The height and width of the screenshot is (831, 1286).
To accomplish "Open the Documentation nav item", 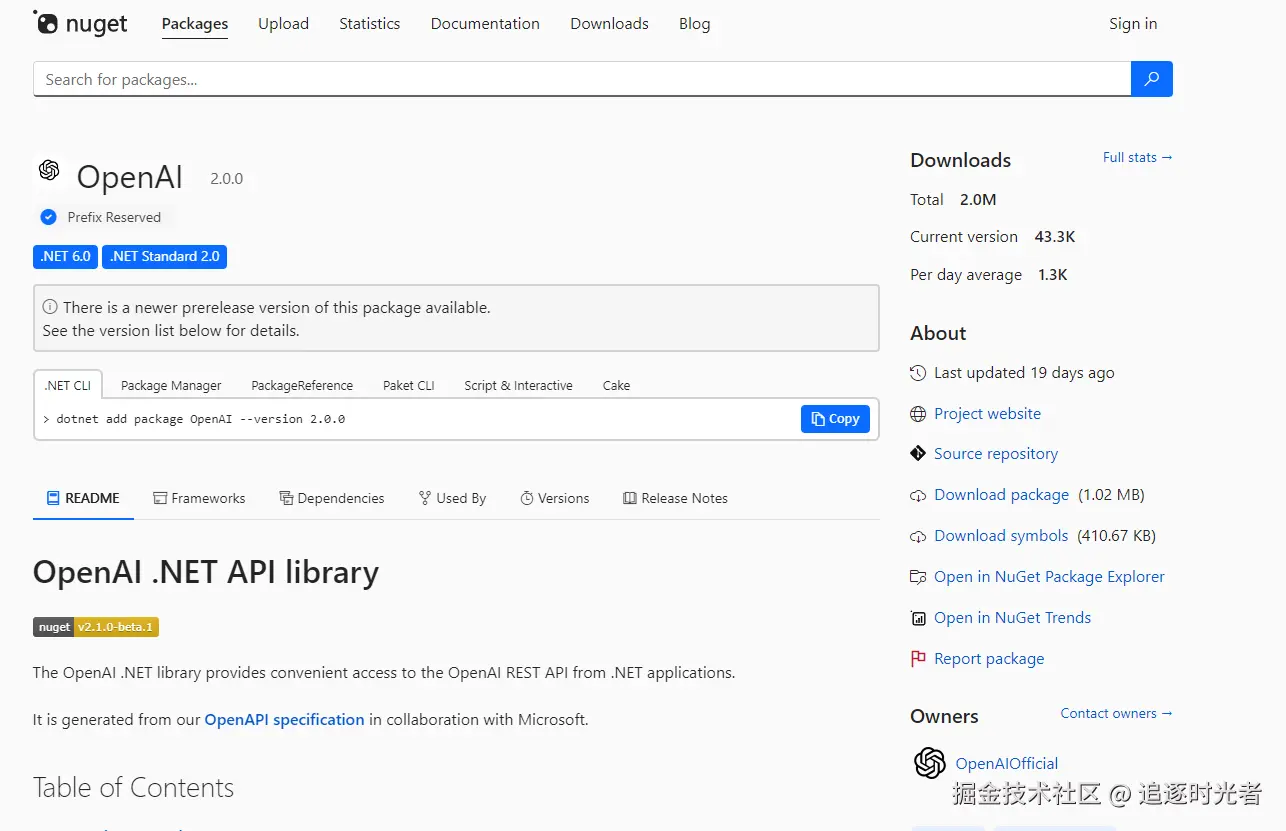I will [x=485, y=24].
